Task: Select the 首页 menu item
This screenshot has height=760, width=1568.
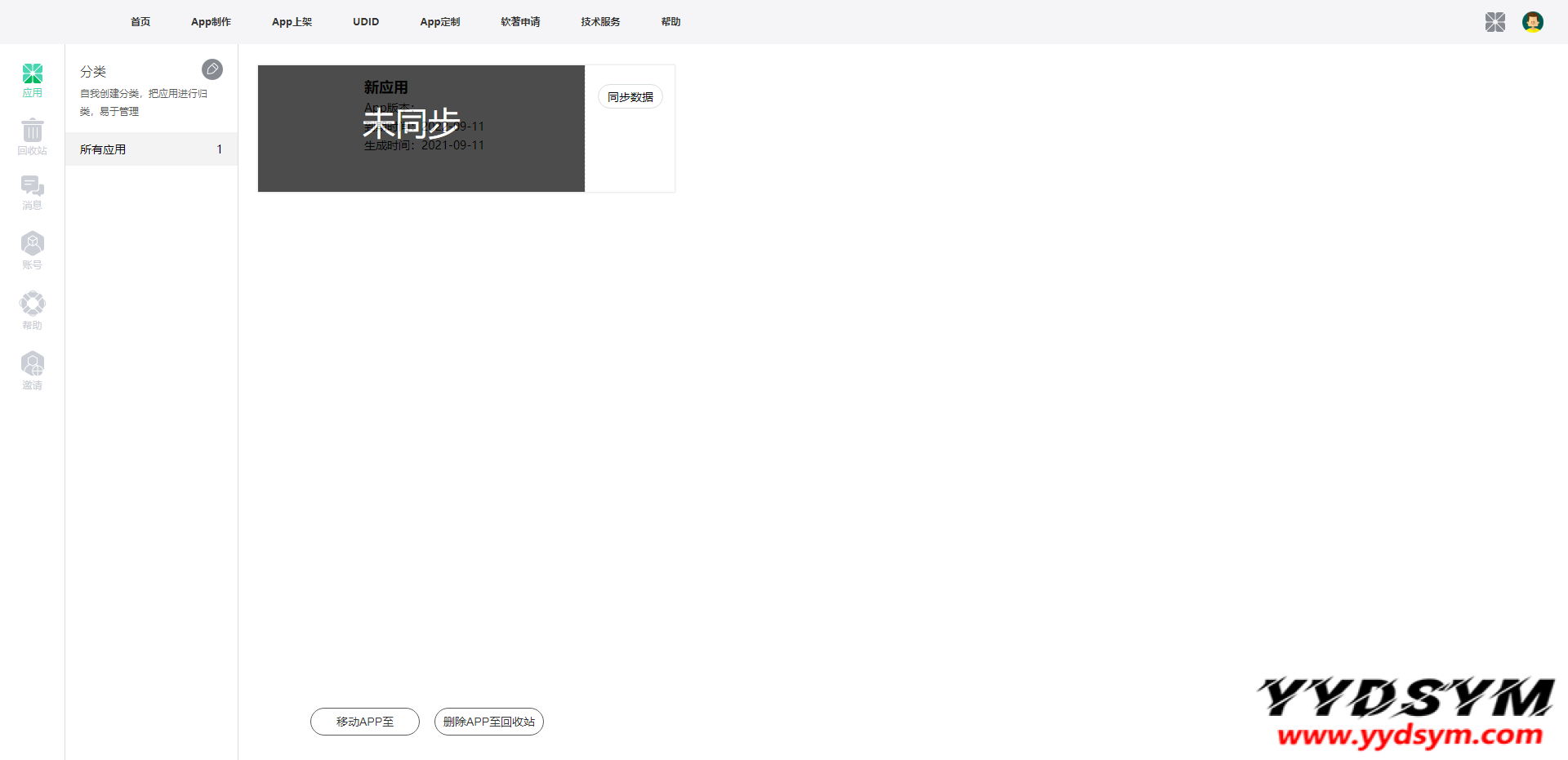Action: [140, 22]
